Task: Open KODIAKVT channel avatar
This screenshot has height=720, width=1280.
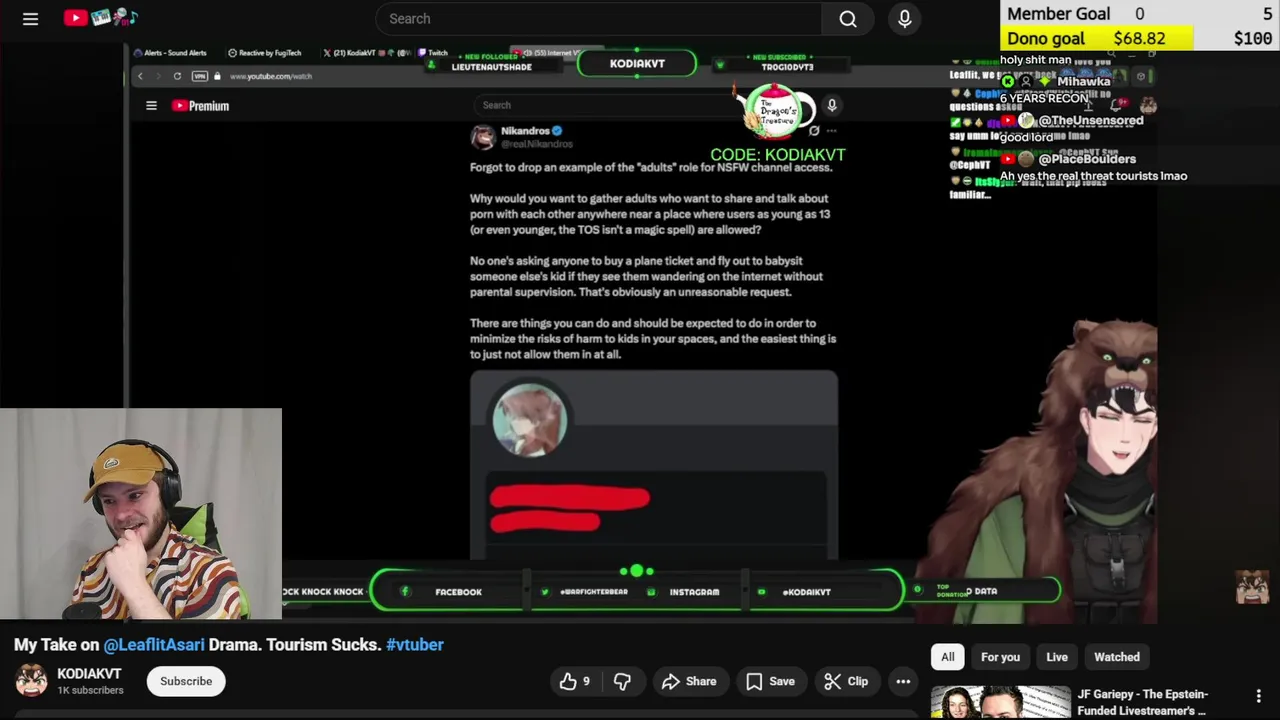Action: pos(31,680)
